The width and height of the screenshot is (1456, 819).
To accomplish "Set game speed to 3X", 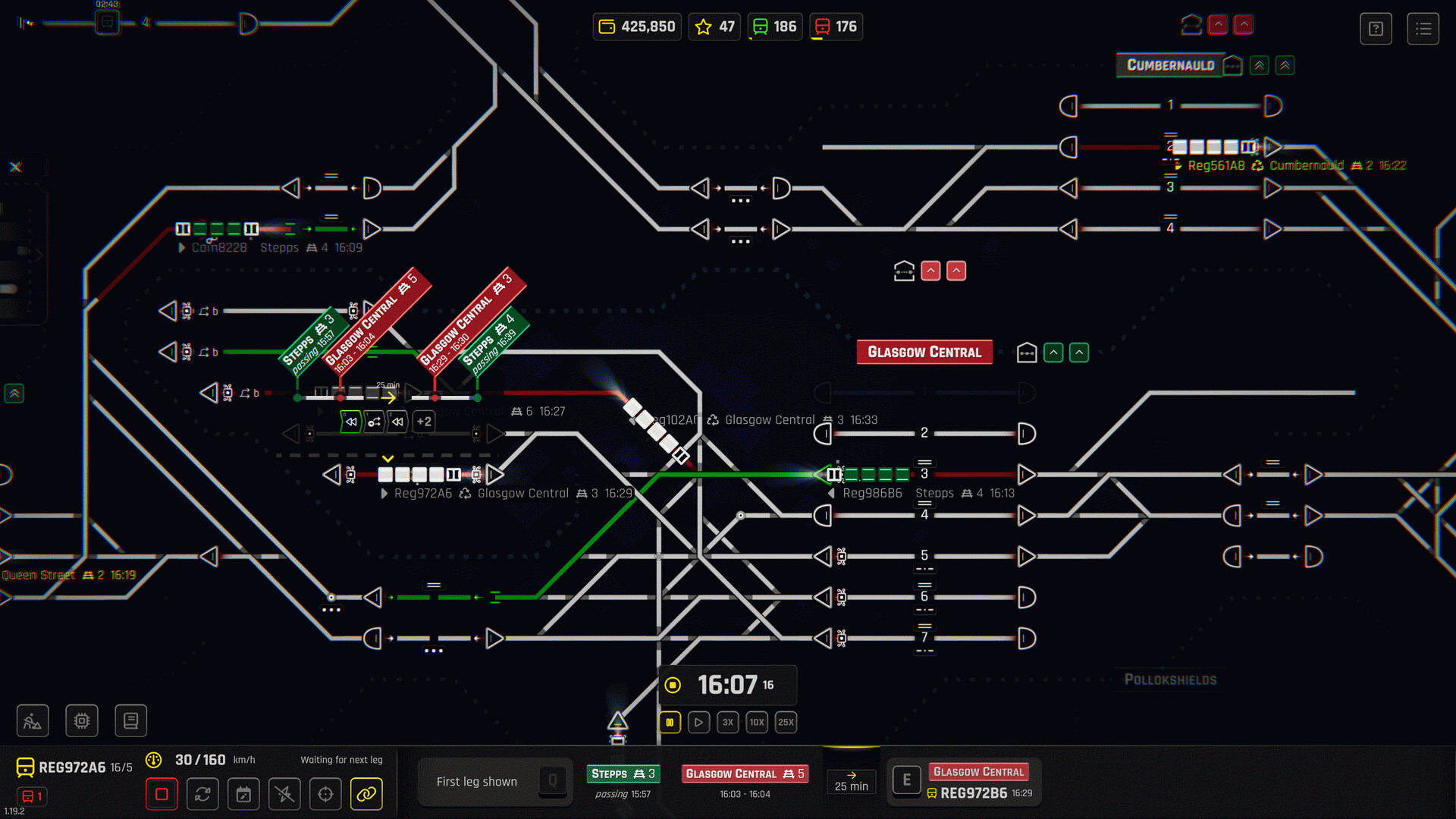I will [727, 722].
